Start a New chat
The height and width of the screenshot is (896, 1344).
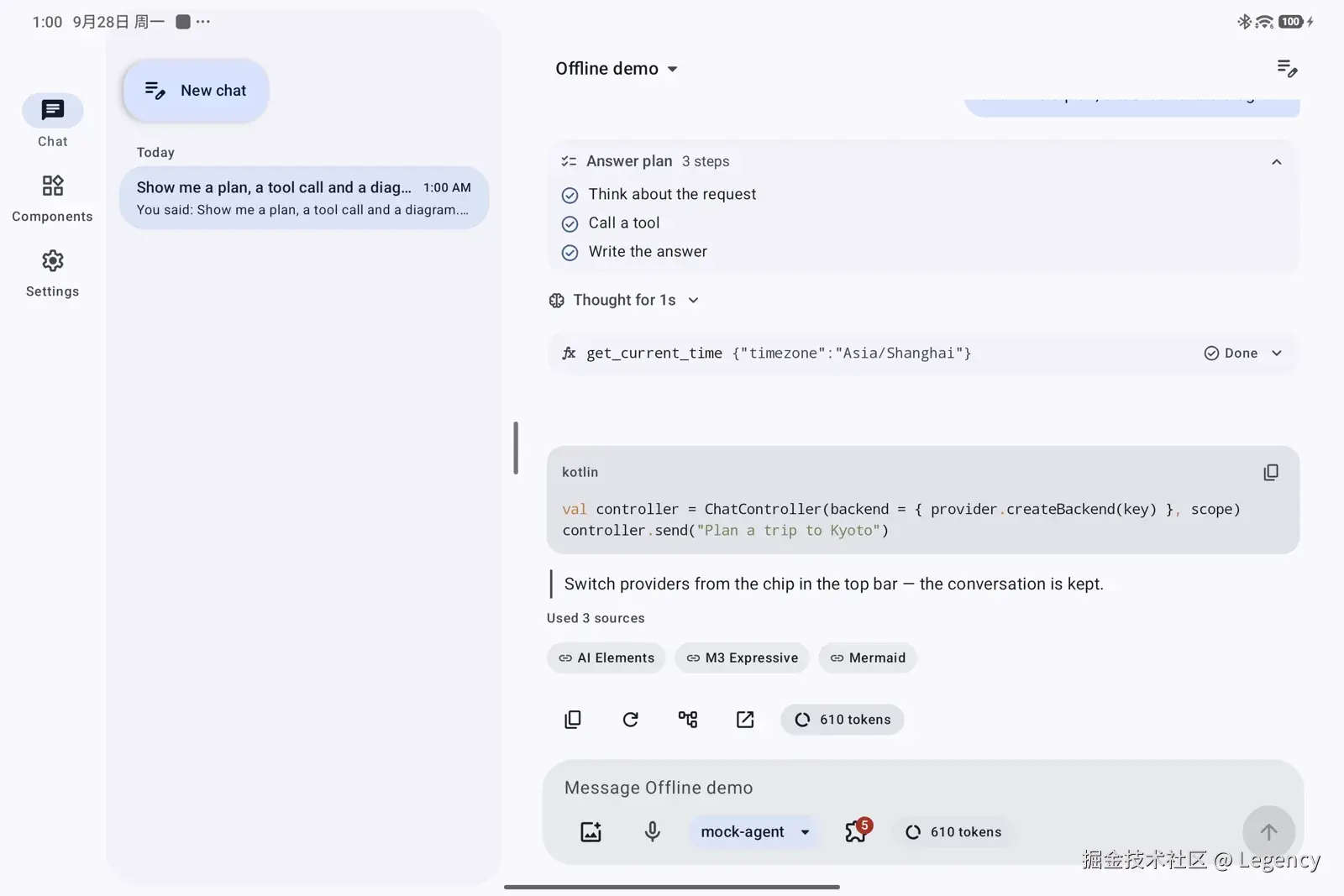point(196,91)
